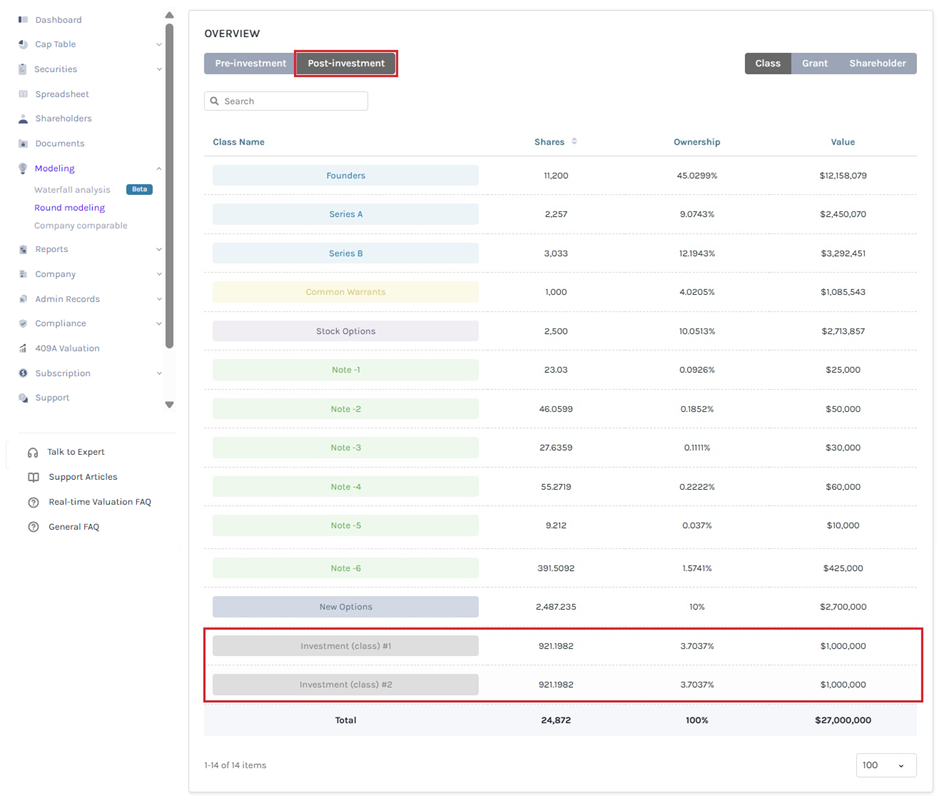Open Waterfall analysis under Modeling
The height and width of the screenshot is (796, 939).
click(72, 190)
